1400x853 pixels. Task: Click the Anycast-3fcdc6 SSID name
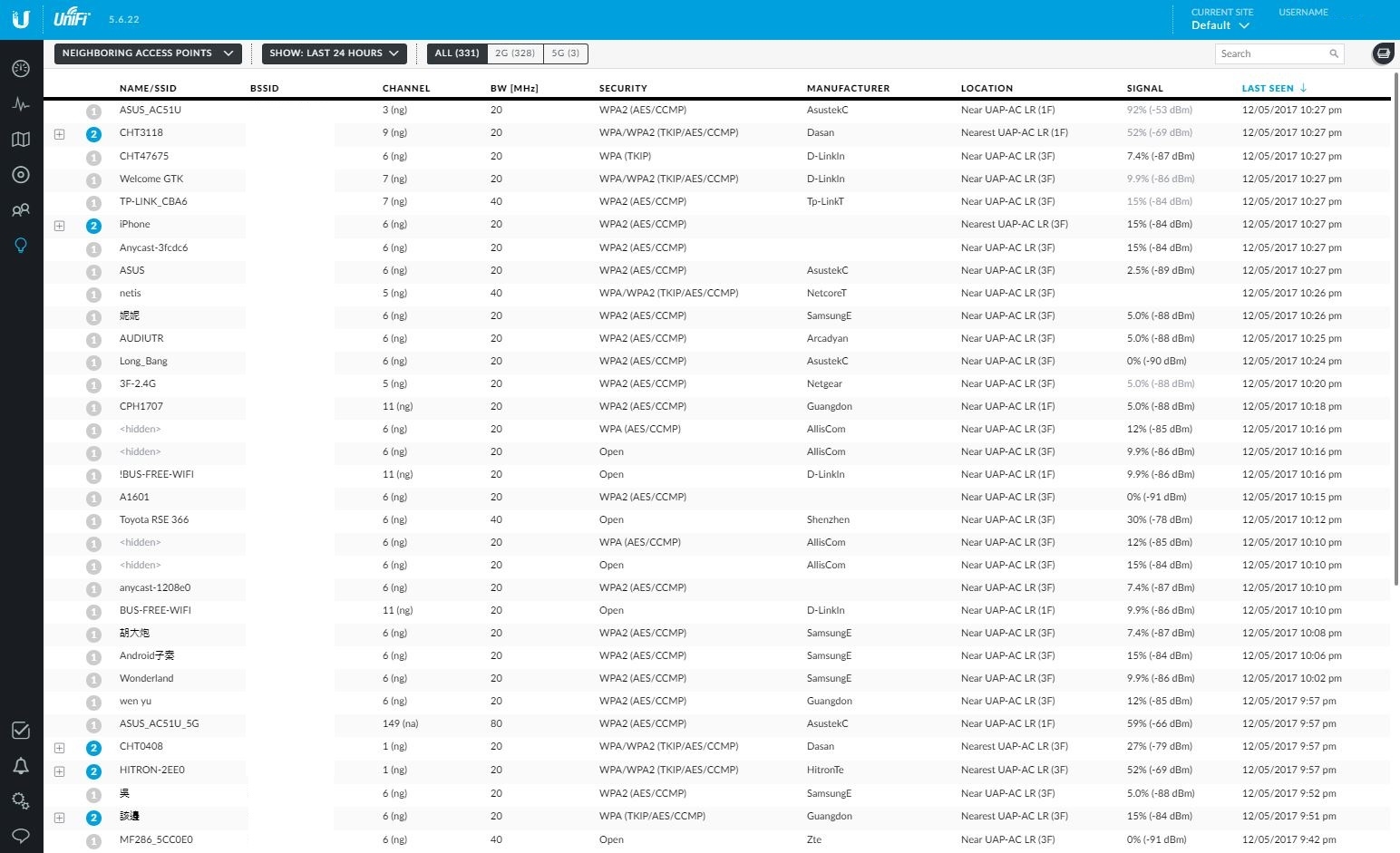click(x=154, y=247)
